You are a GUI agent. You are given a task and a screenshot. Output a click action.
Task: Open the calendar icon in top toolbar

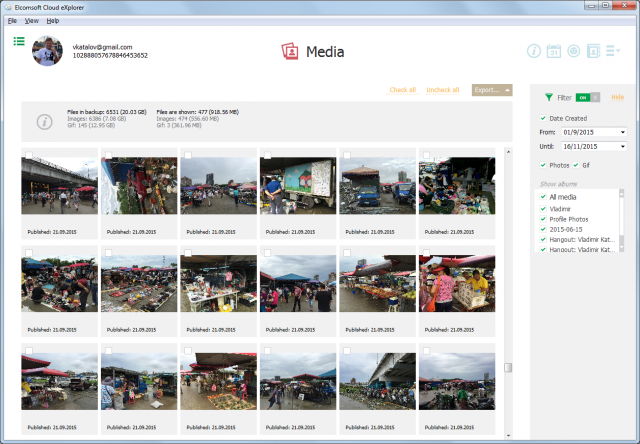click(553, 51)
